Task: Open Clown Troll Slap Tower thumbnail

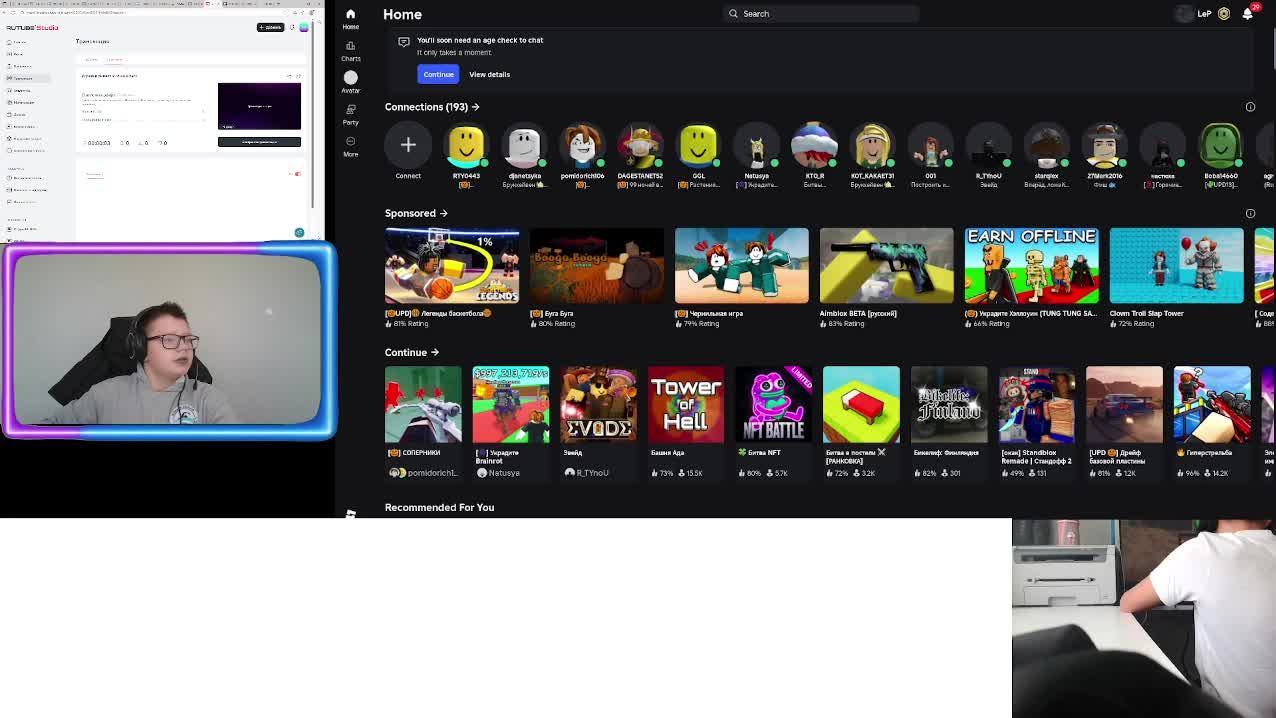Action: pyautogui.click(x=1176, y=266)
